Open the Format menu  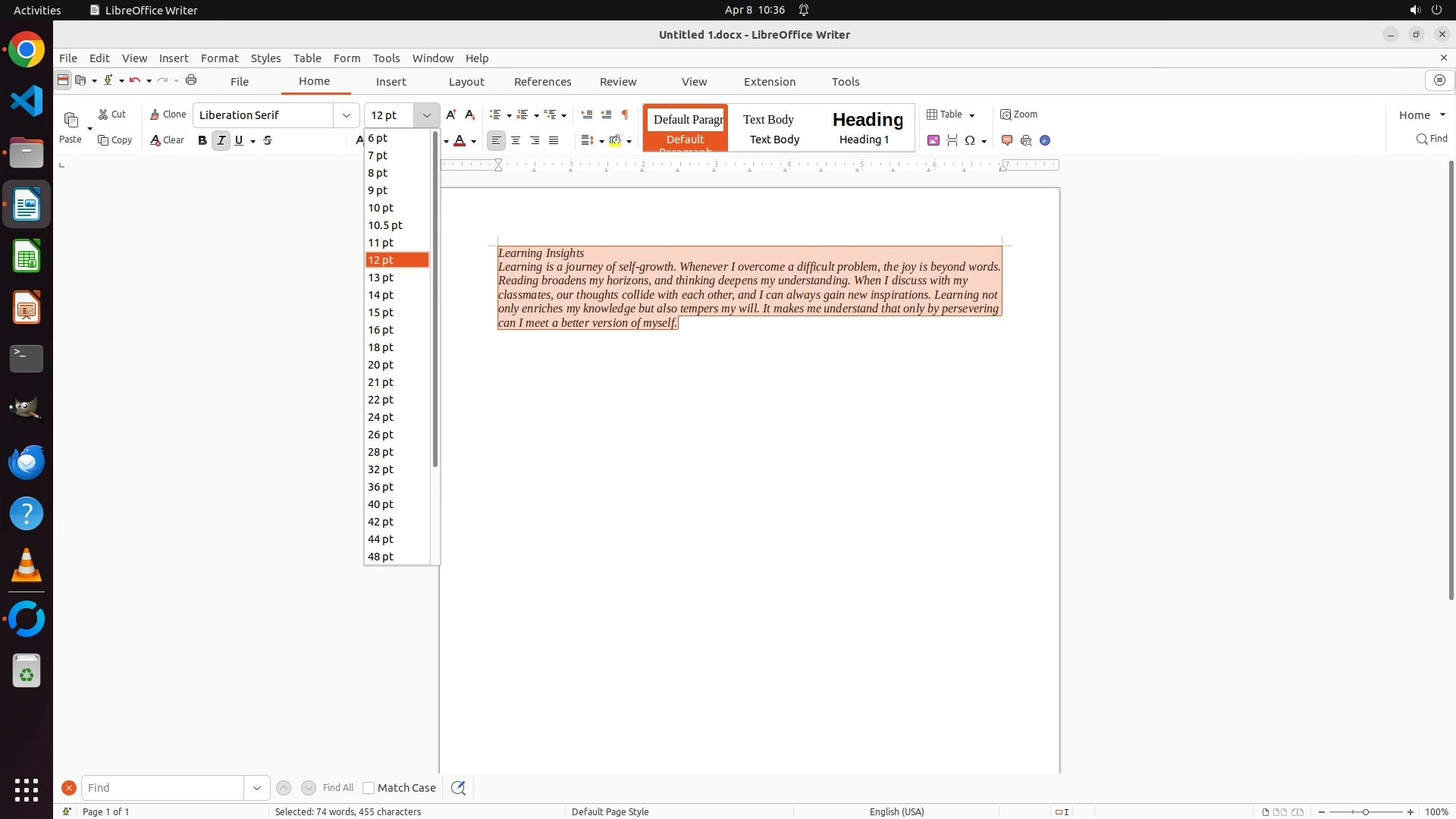coord(219,58)
